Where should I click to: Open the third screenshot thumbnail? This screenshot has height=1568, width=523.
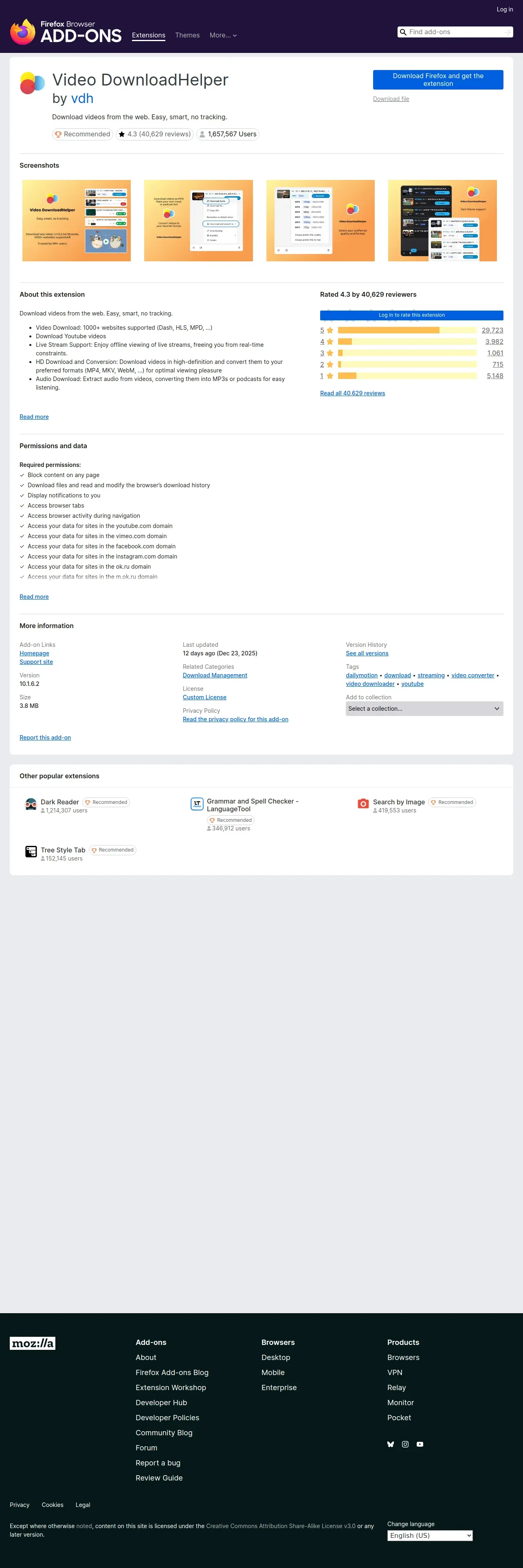[320, 221]
